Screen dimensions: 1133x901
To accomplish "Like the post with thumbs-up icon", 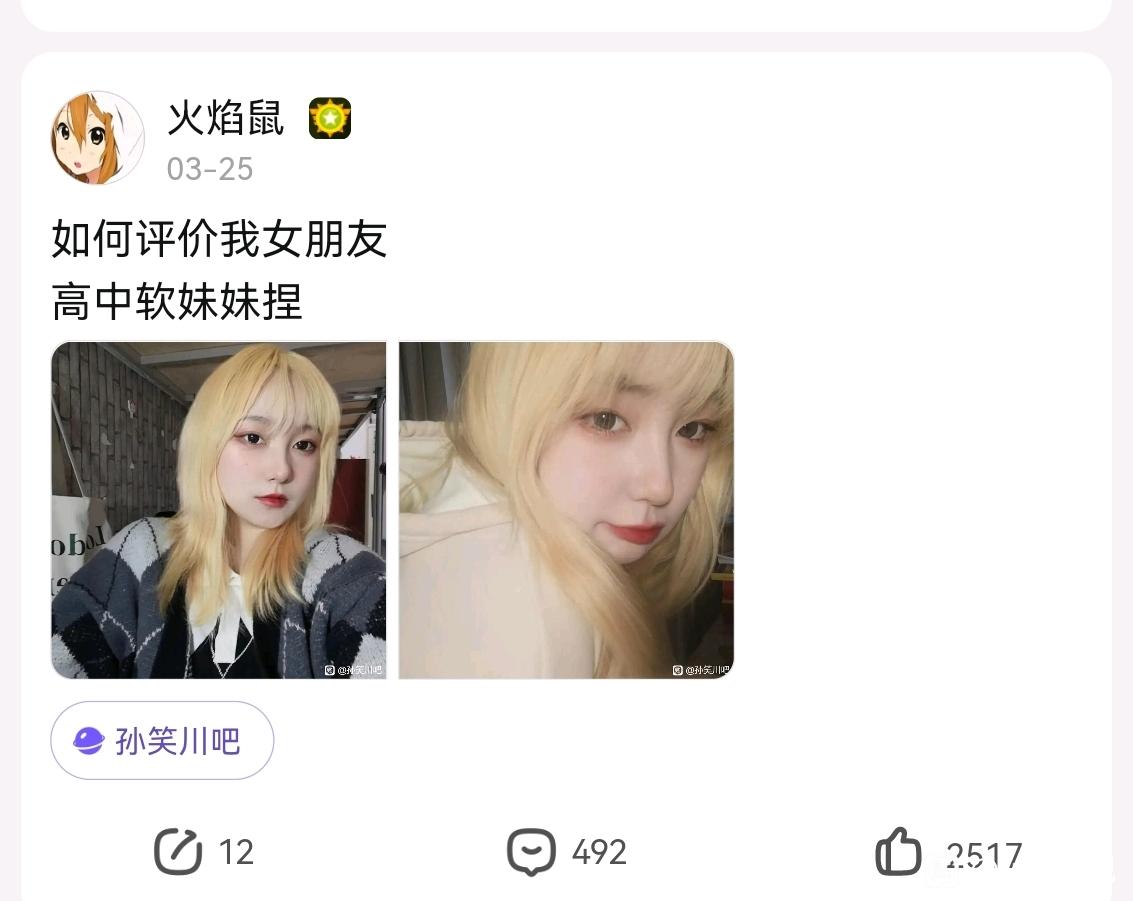I will pyautogui.click(x=898, y=852).
